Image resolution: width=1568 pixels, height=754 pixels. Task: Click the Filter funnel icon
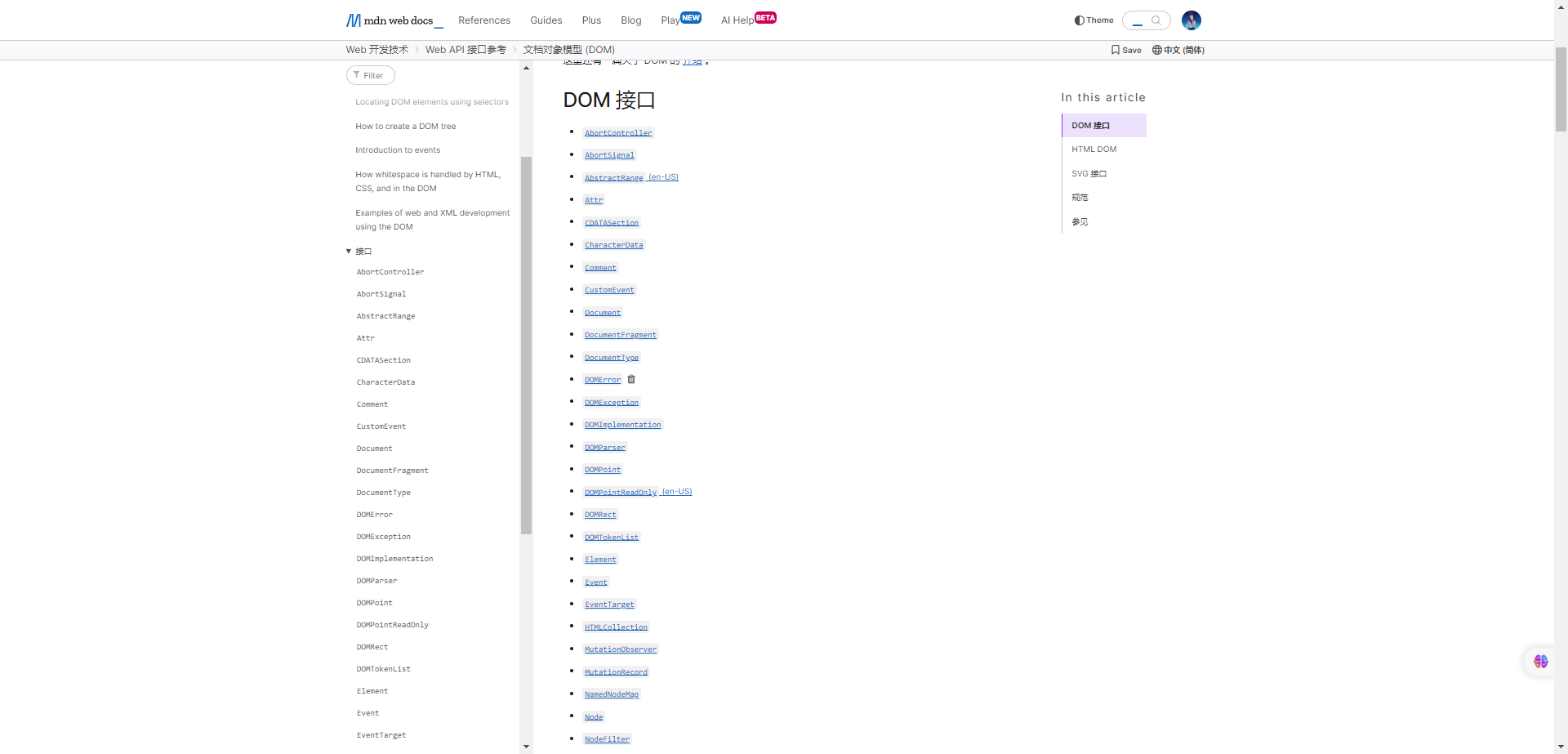[x=357, y=75]
